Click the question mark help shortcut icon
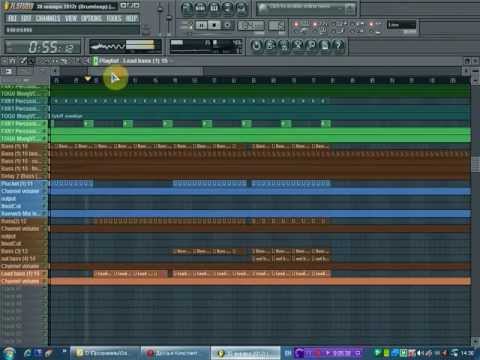The image size is (480, 360). point(338,45)
